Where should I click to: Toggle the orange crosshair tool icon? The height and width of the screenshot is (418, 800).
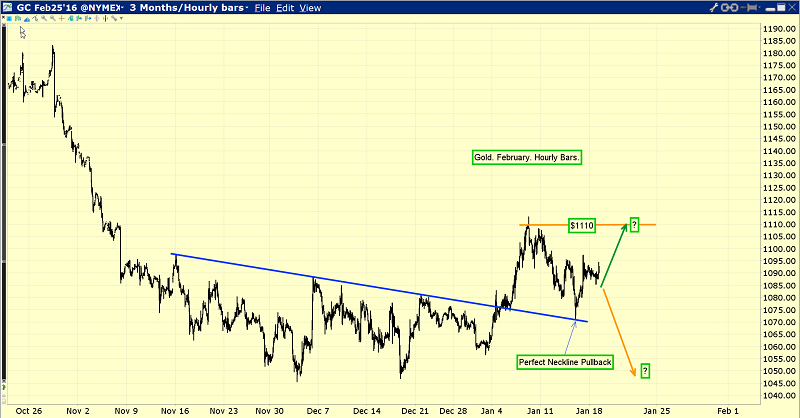click(x=62, y=18)
